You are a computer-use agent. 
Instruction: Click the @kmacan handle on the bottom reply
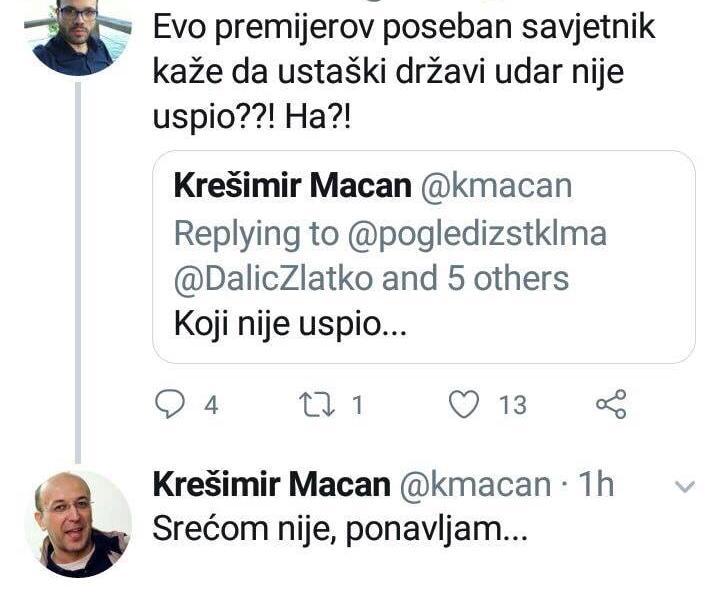coord(474,485)
